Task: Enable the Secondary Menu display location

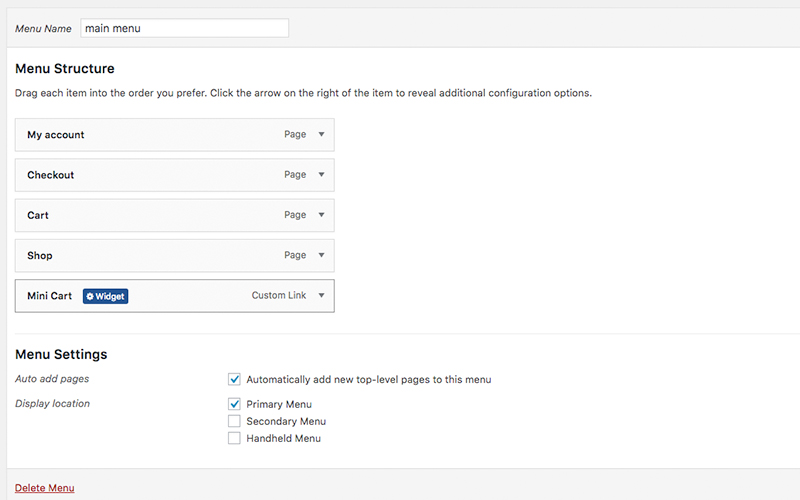Action: tap(234, 421)
